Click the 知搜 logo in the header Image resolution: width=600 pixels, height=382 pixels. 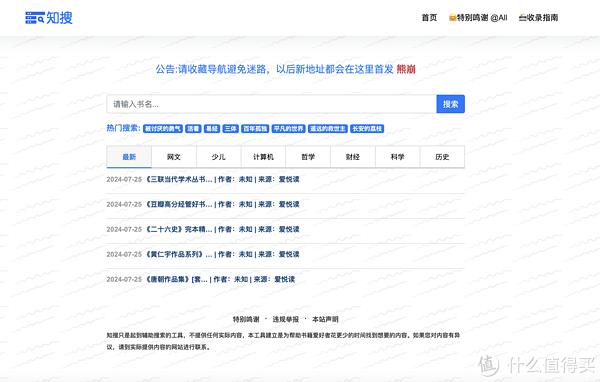tap(49, 18)
